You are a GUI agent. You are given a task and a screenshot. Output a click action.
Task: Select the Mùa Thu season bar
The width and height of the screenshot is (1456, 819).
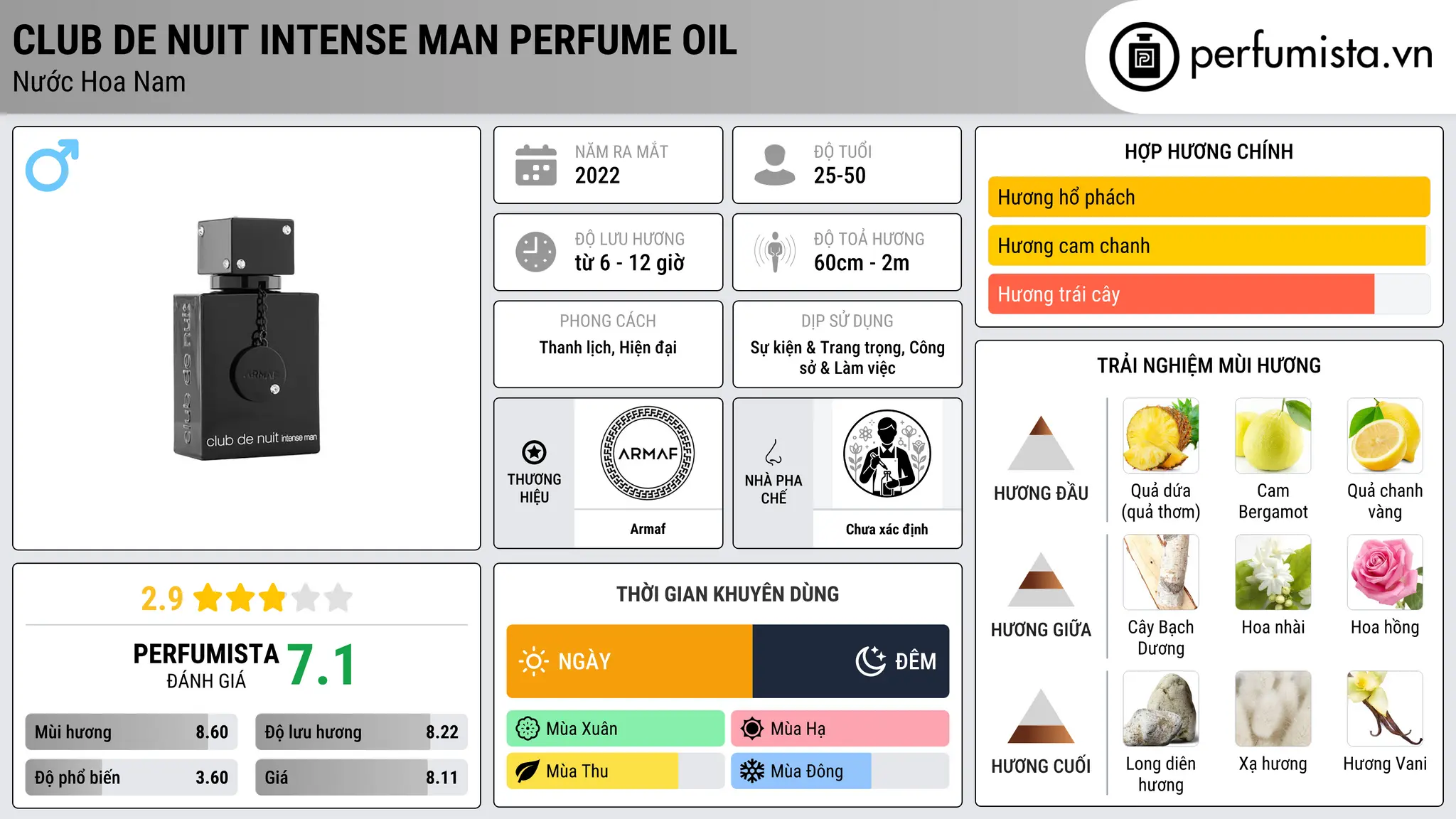click(616, 771)
